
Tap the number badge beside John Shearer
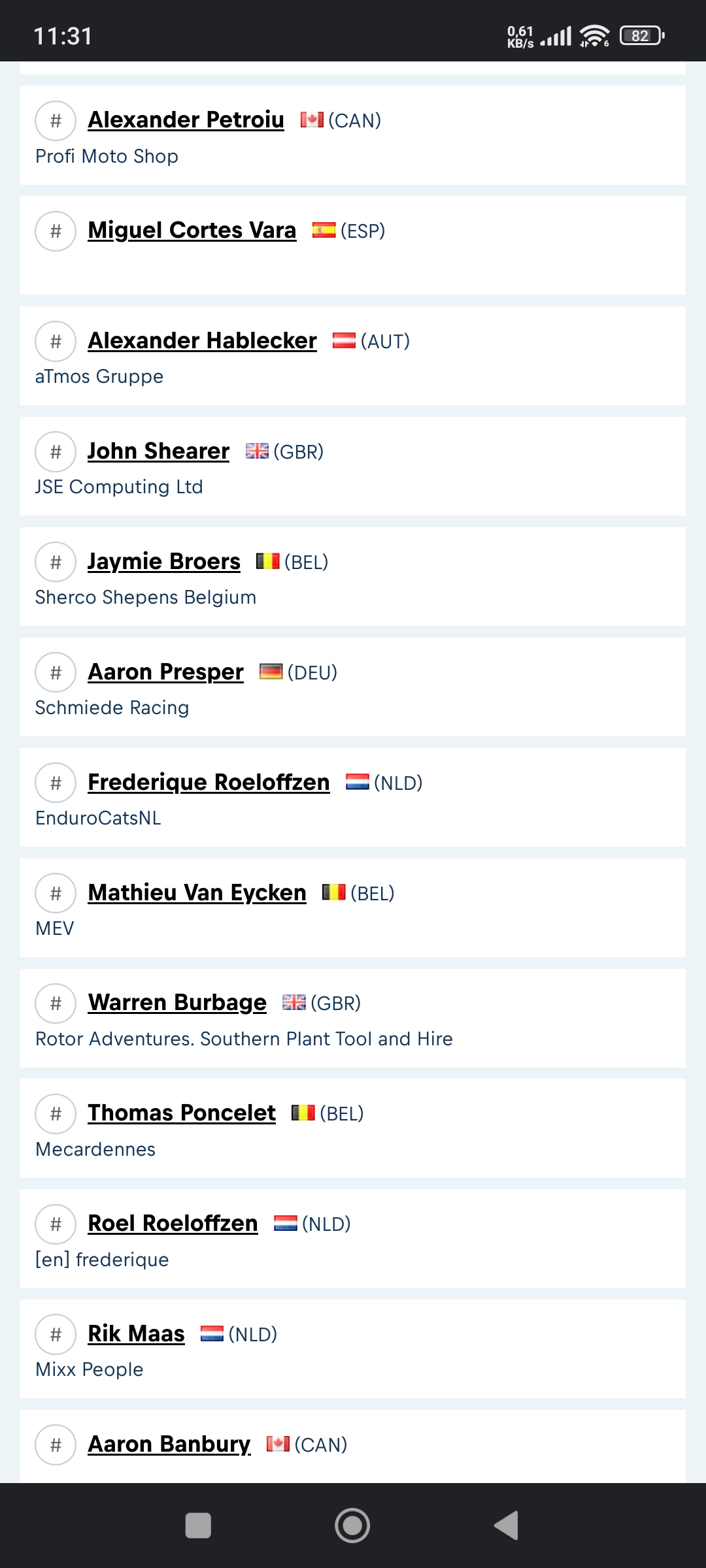[56, 452]
